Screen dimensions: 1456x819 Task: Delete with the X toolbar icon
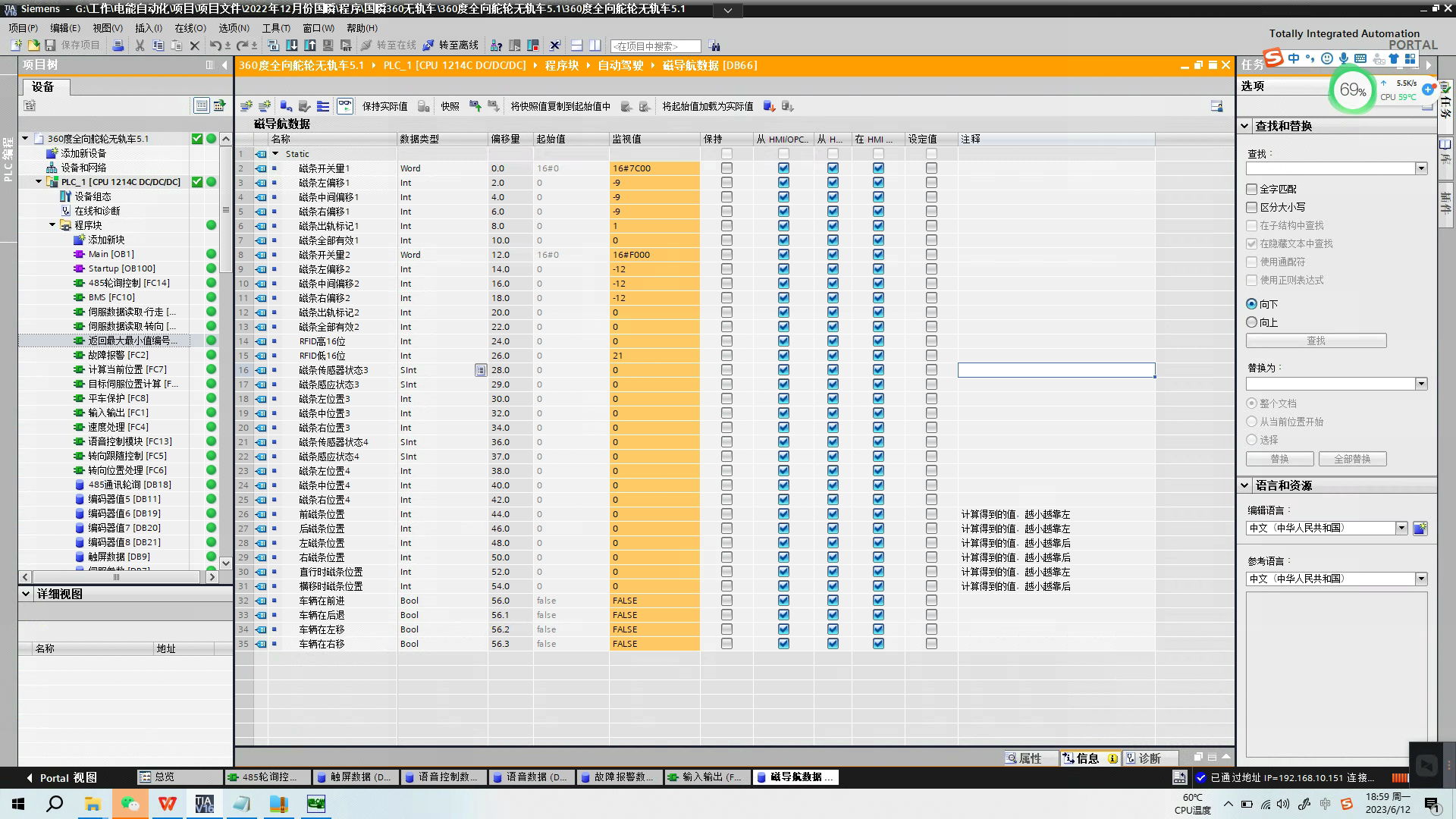pos(195,45)
